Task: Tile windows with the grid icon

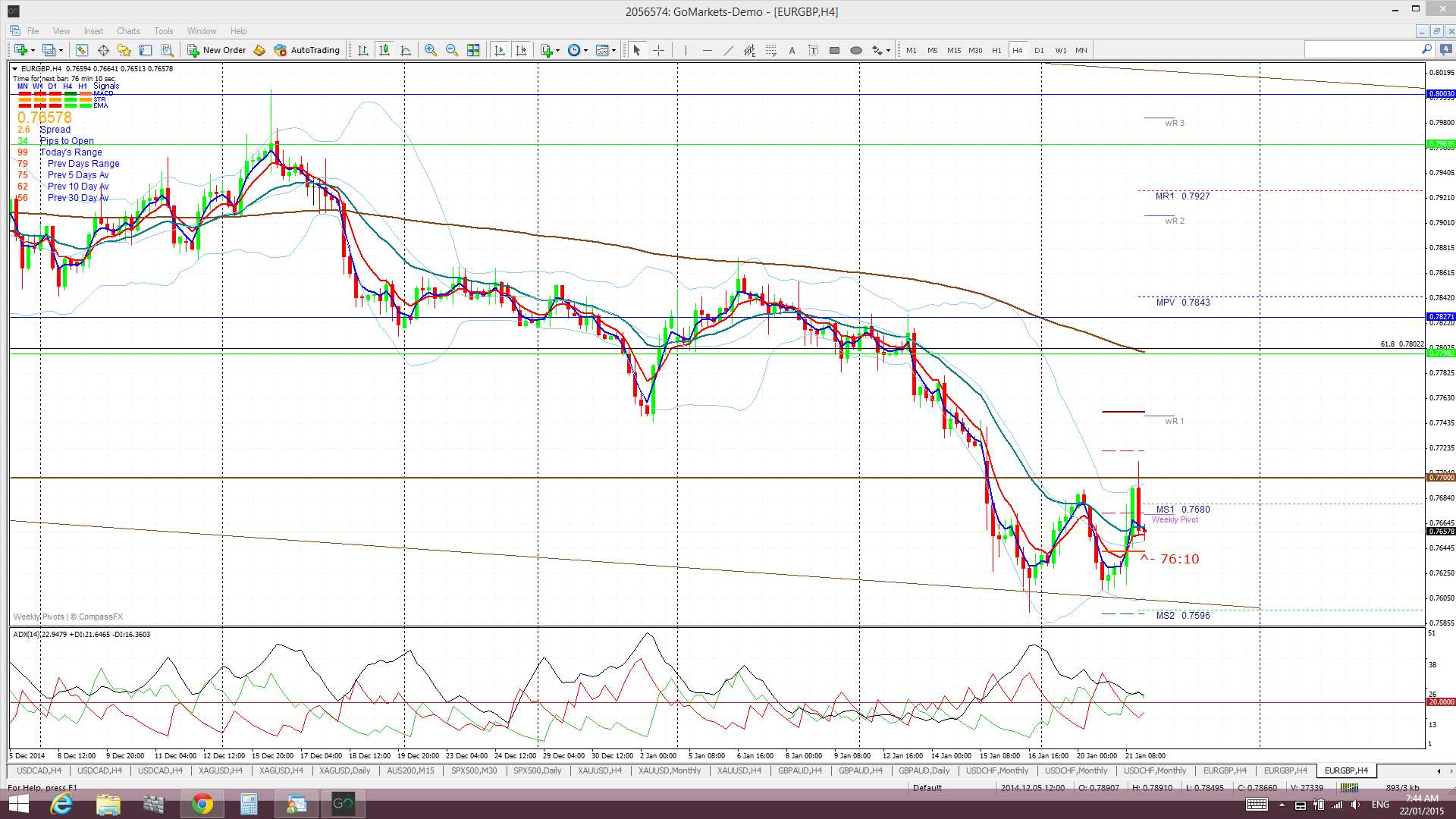Action: (x=473, y=50)
